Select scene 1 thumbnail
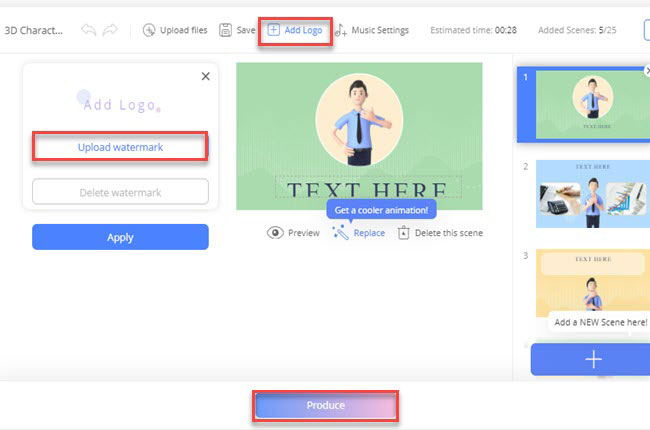The height and width of the screenshot is (430, 650). tap(584, 105)
